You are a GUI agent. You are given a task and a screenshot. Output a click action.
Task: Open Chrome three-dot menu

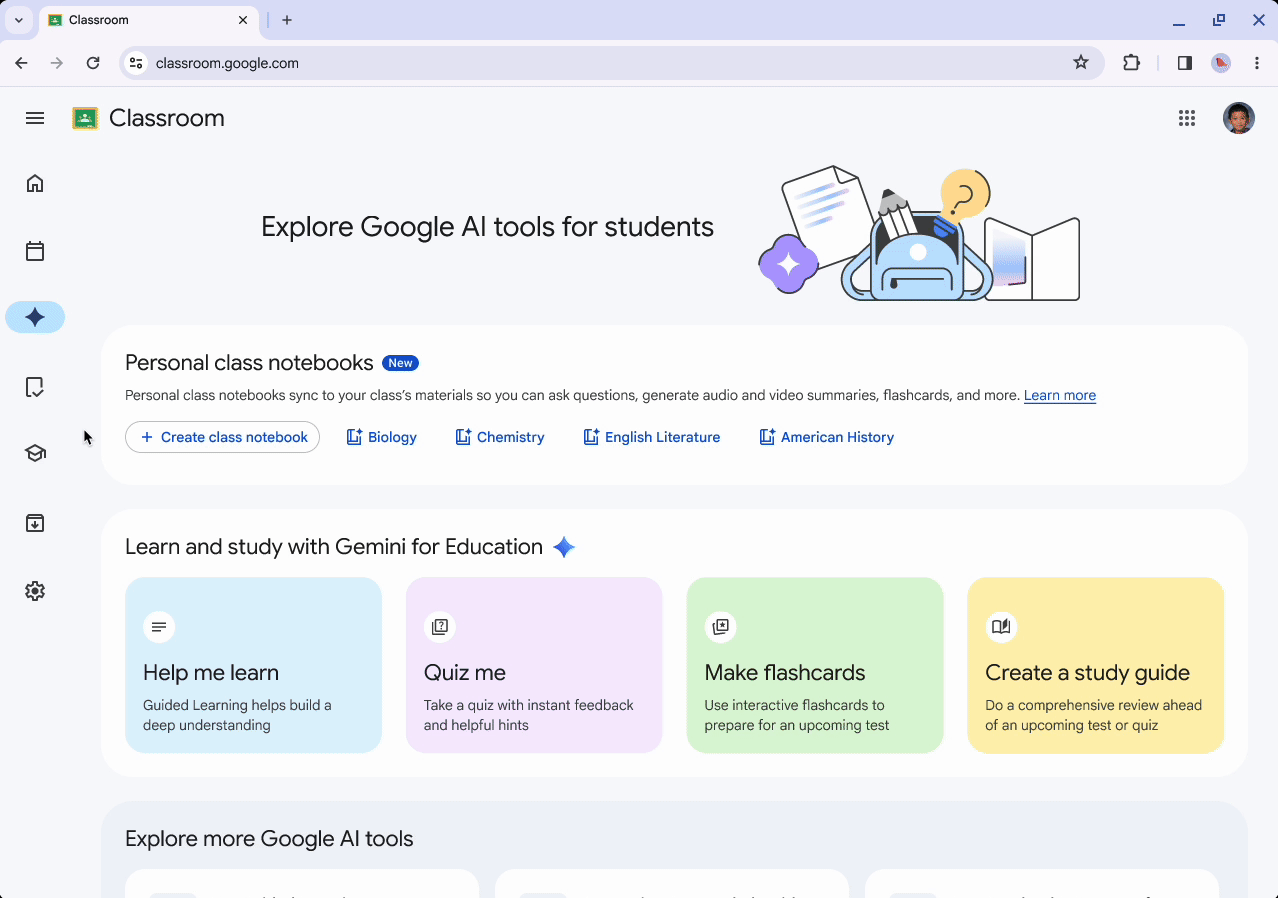[1257, 63]
